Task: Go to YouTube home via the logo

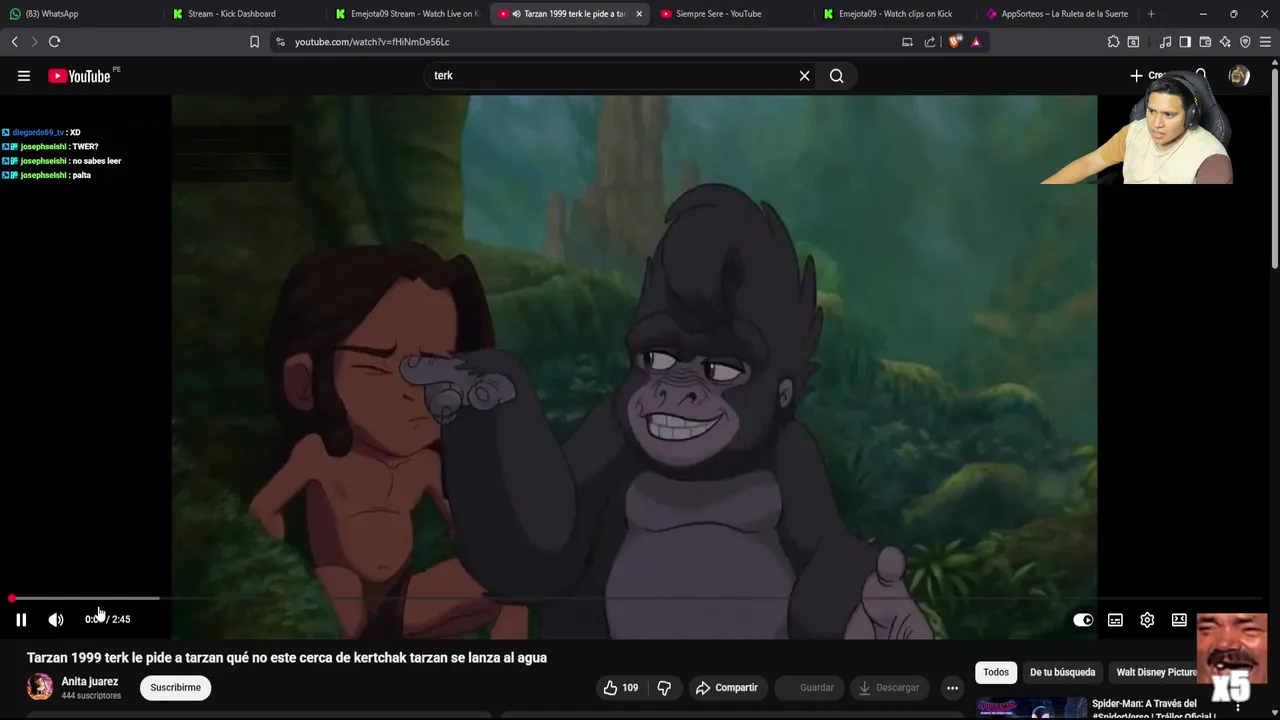Action: [79, 76]
